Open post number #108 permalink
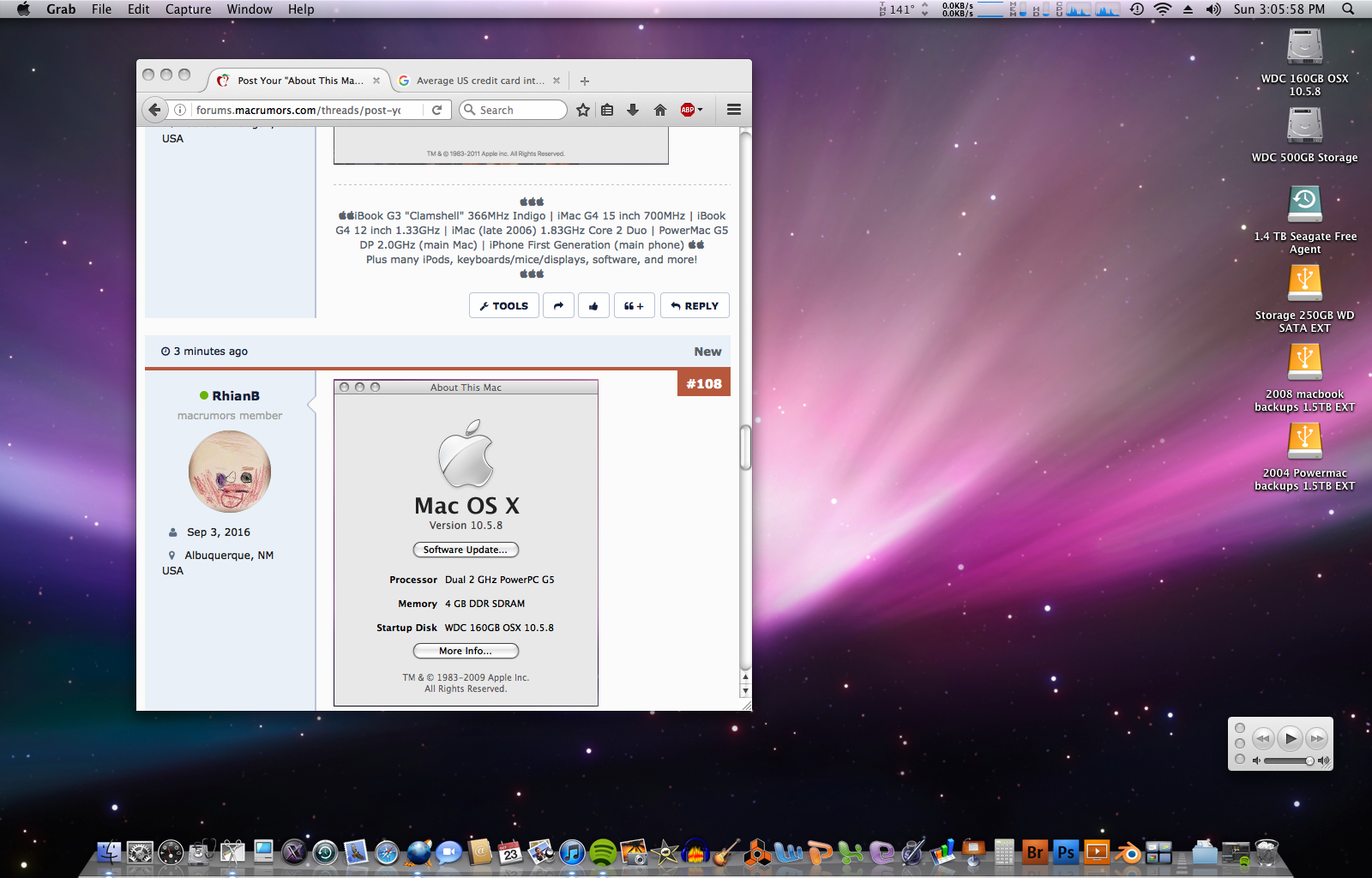Screen dimensions: 1372x878 (704, 383)
